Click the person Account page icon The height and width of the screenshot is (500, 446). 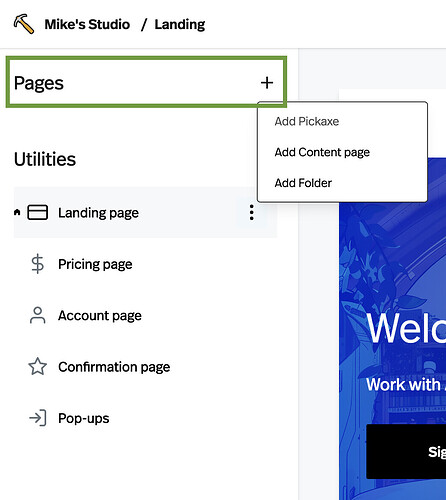pos(37,315)
